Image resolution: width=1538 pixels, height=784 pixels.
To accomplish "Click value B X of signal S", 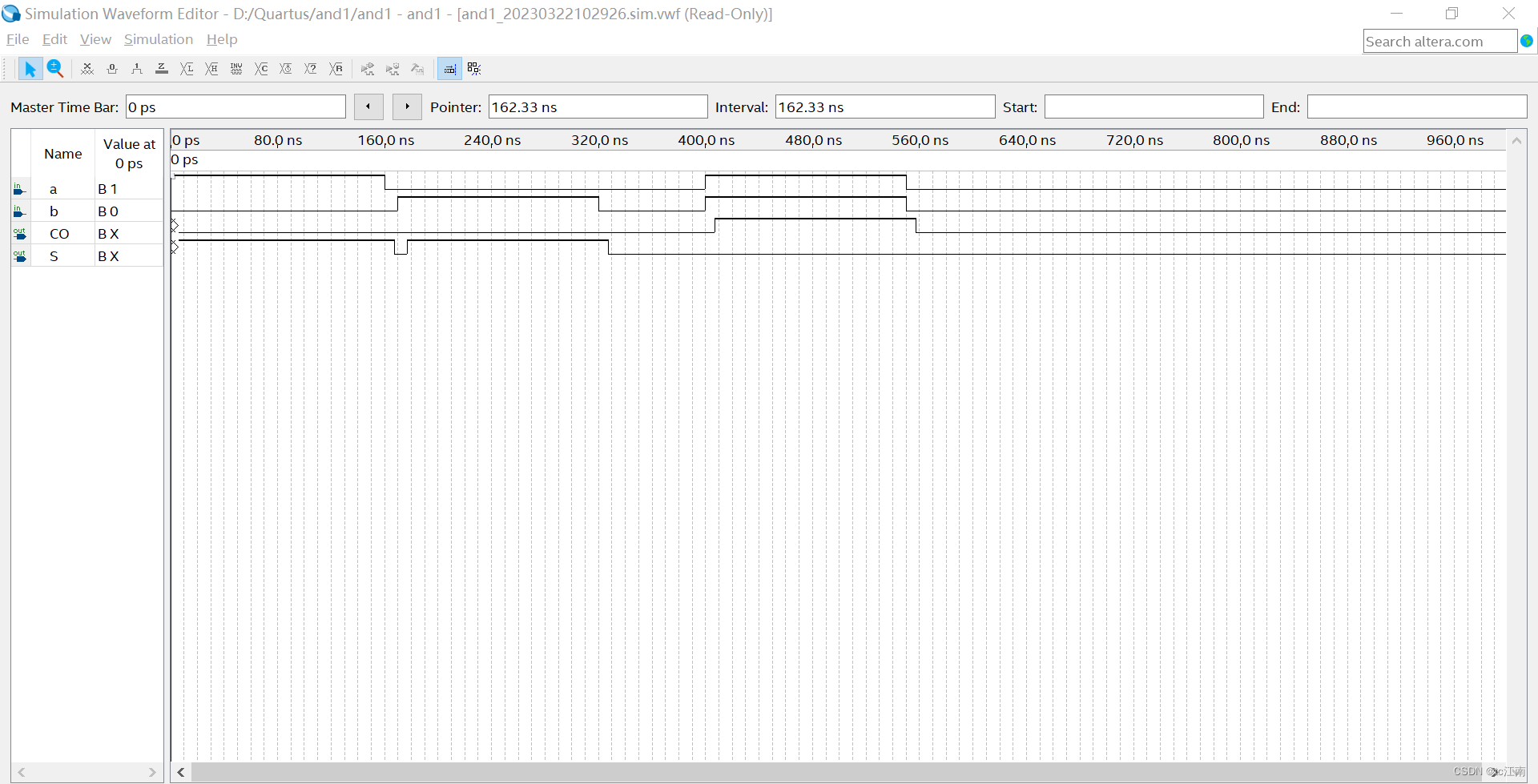I will point(108,256).
